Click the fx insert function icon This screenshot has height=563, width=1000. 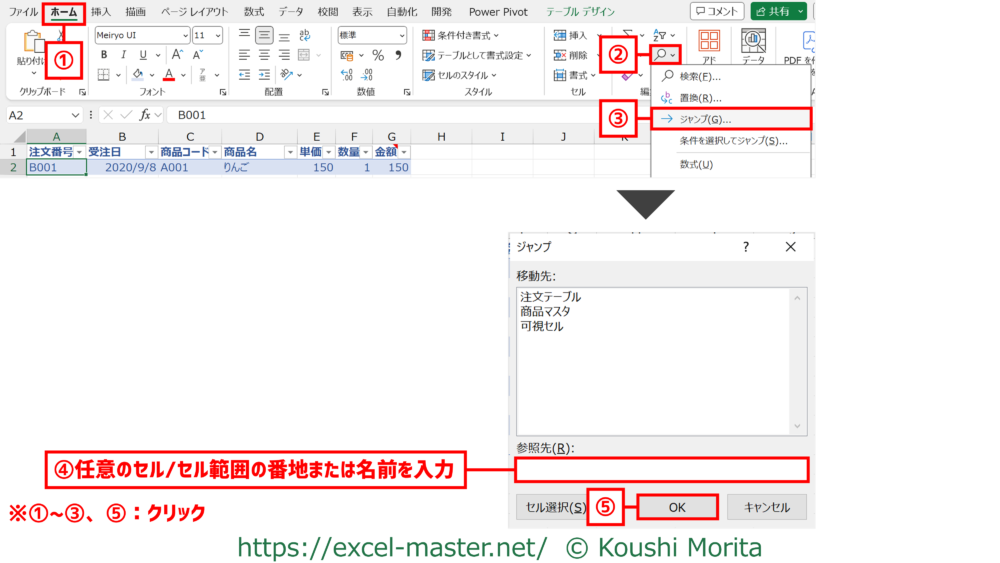[146, 115]
